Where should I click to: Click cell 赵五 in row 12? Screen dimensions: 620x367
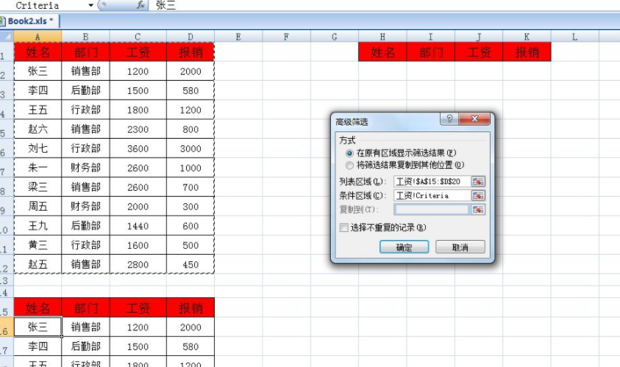pos(38,264)
